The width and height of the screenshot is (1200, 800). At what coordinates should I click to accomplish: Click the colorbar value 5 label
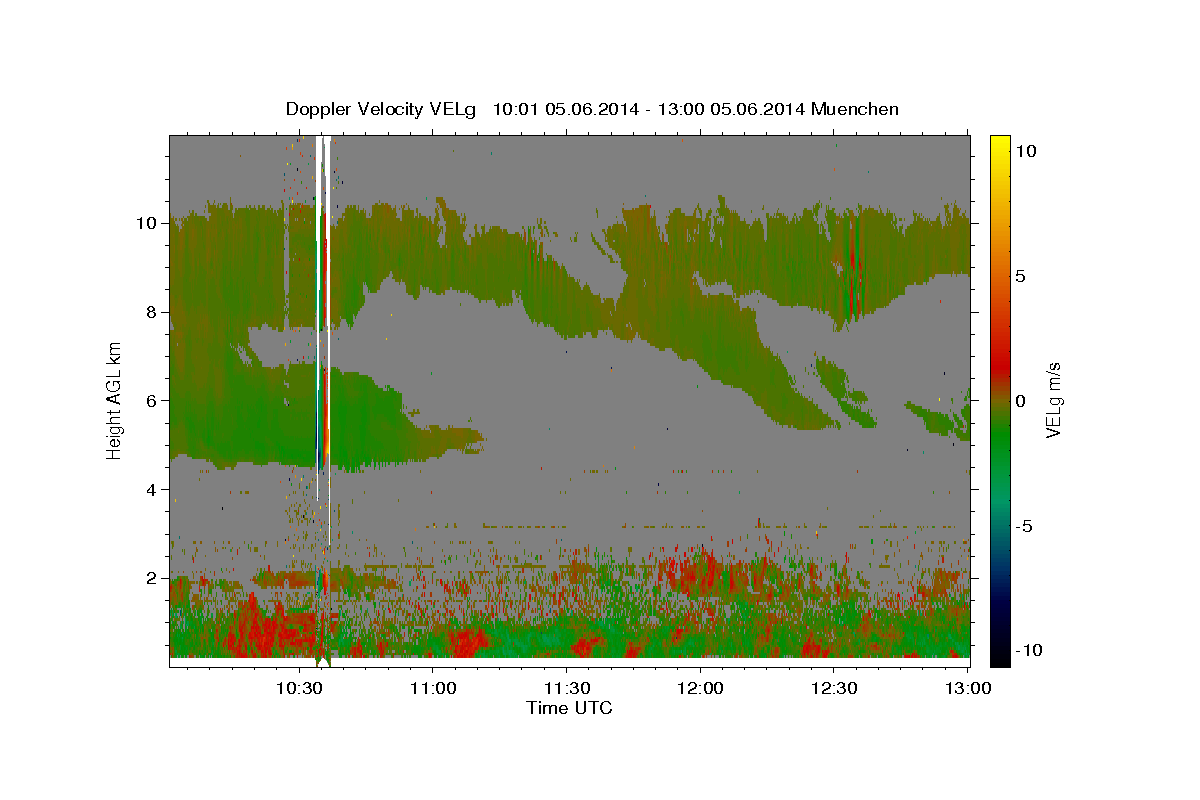pos(1020,276)
